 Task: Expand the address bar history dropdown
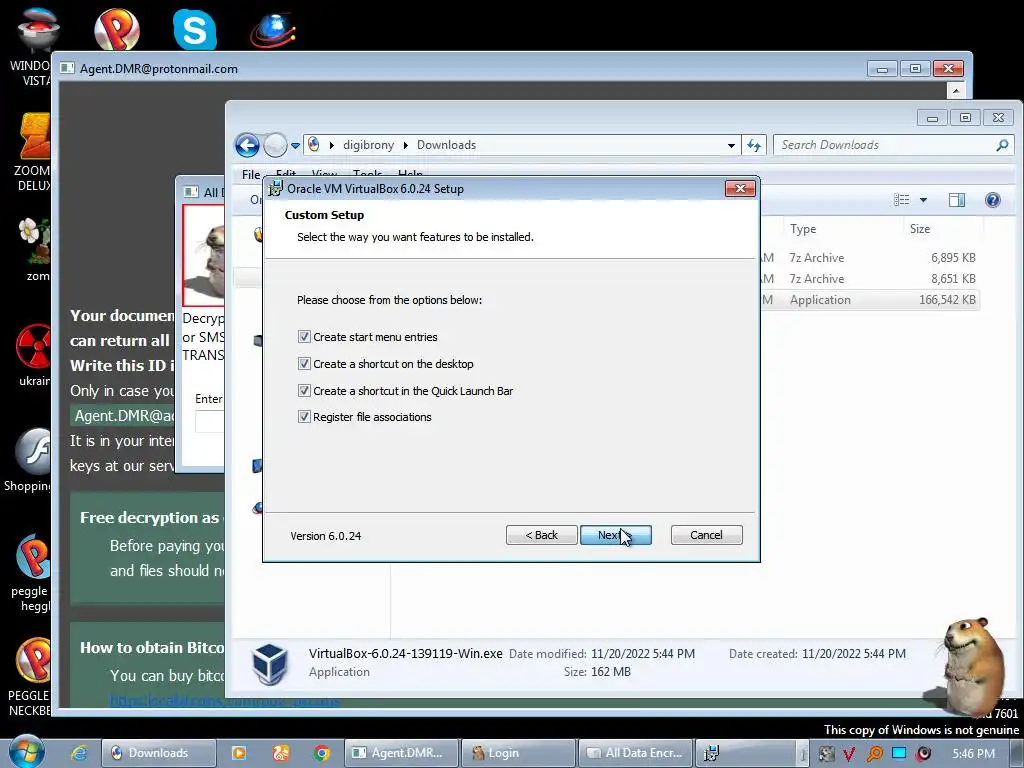pos(731,146)
